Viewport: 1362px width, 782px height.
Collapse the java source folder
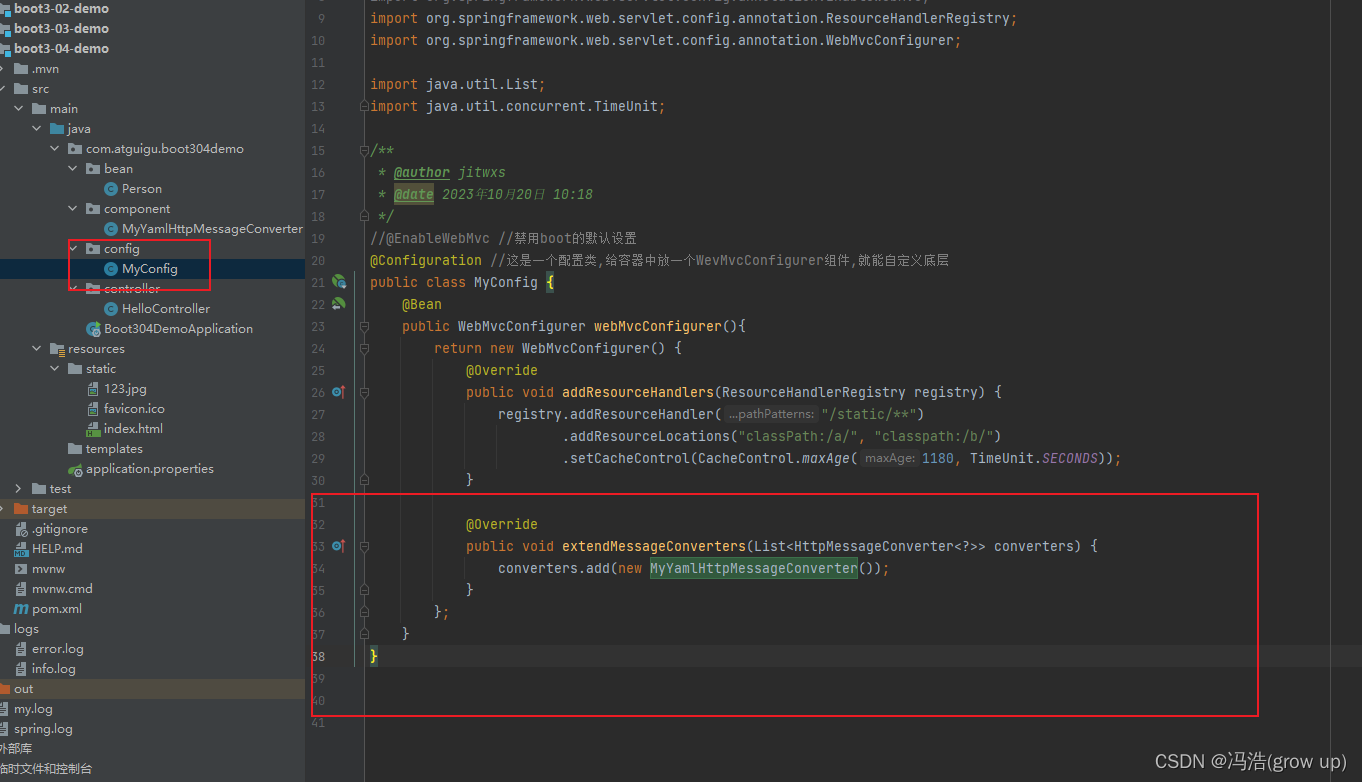[37, 129]
